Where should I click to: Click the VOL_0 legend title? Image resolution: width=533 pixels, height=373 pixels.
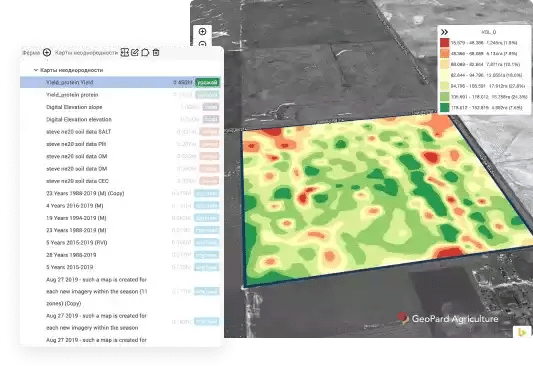click(489, 32)
